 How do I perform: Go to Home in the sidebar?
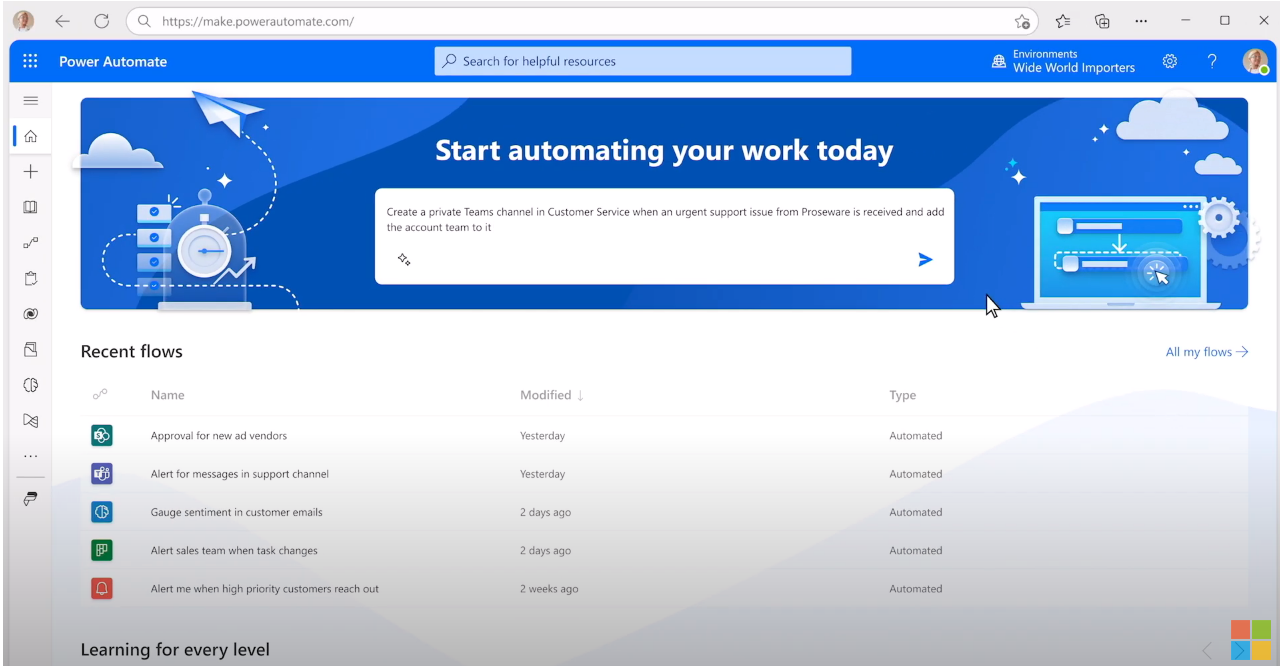(x=30, y=136)
